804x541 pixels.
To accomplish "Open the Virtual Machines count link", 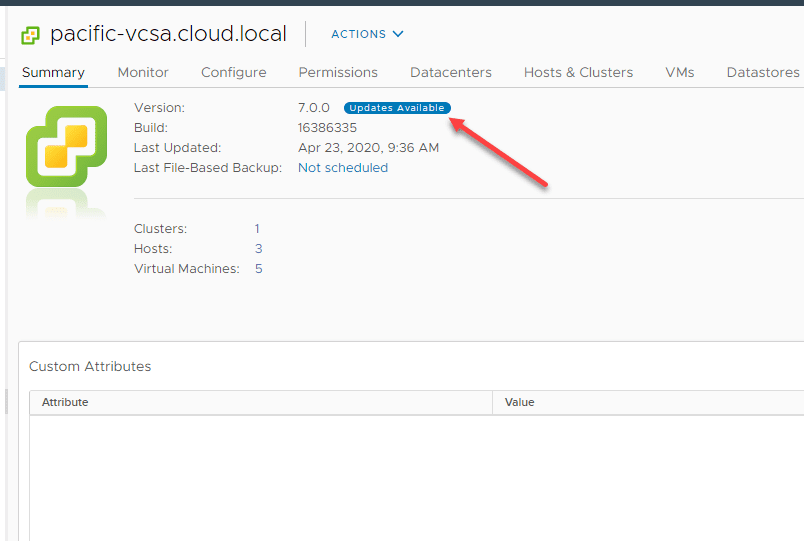I will click(258, 269).
